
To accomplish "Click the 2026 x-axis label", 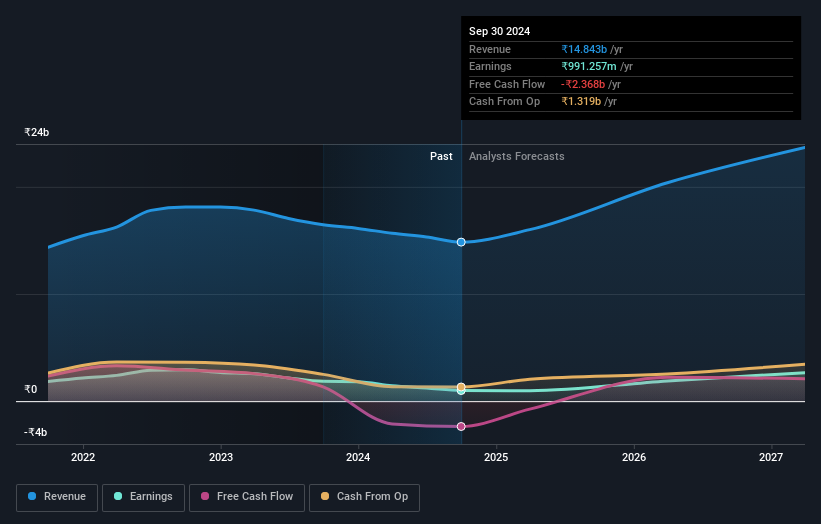I will [x=634, y=457].
